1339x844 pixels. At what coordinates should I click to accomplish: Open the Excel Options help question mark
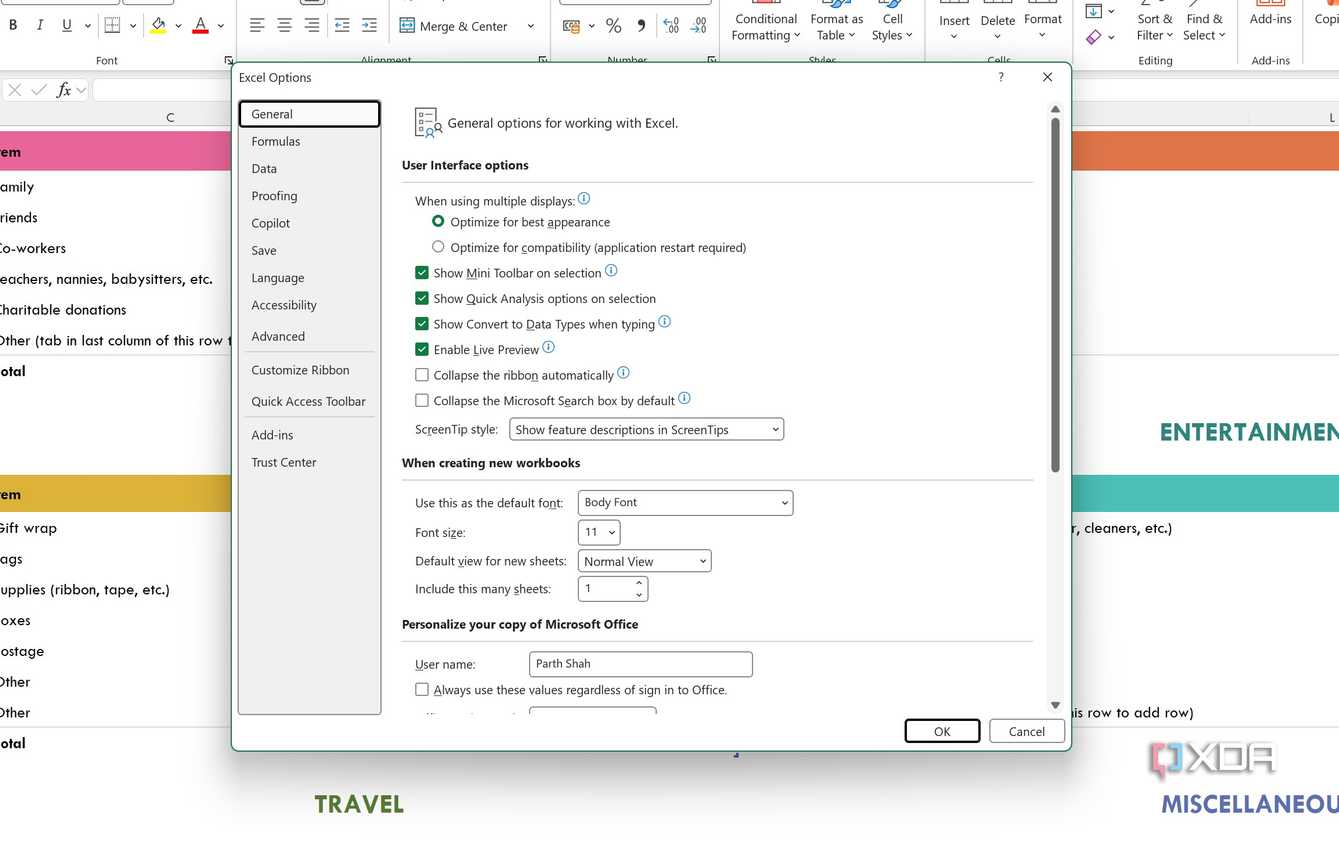coord(1001,77)
